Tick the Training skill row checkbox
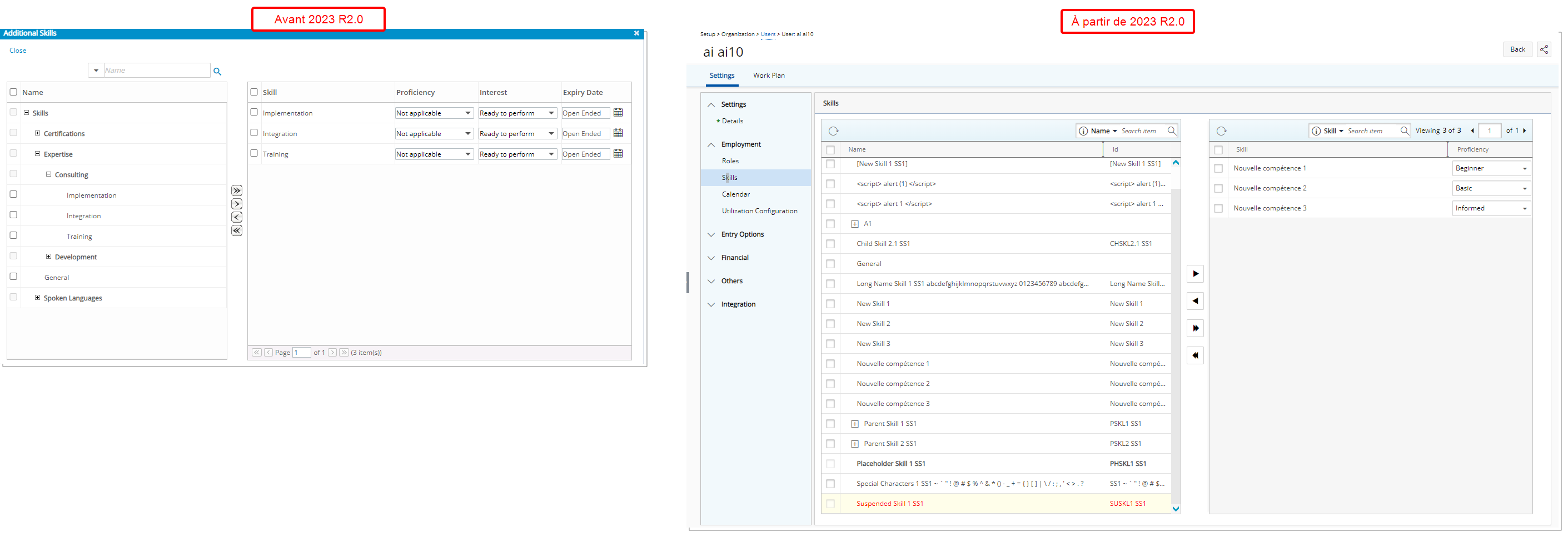This screenshot has height=537, width=1568. pos(255,153)
